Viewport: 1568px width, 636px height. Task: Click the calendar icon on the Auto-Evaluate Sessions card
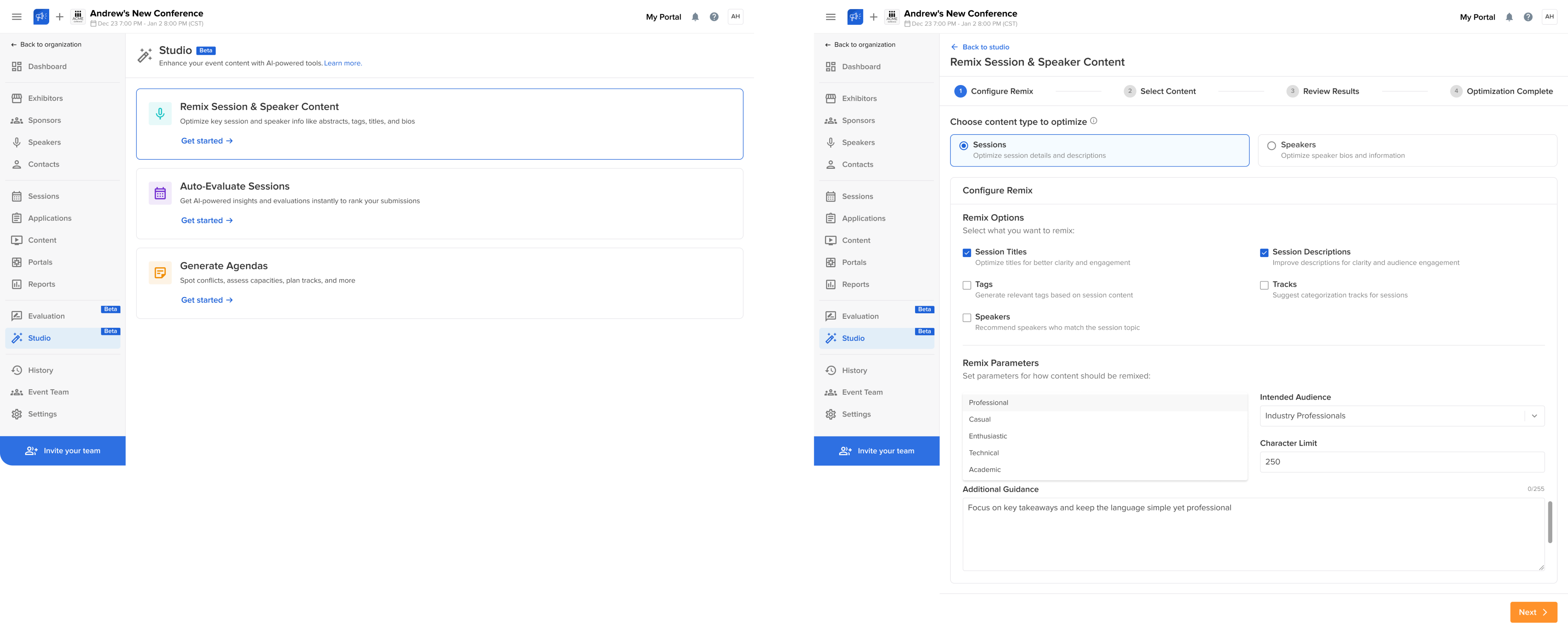point(160,194)
